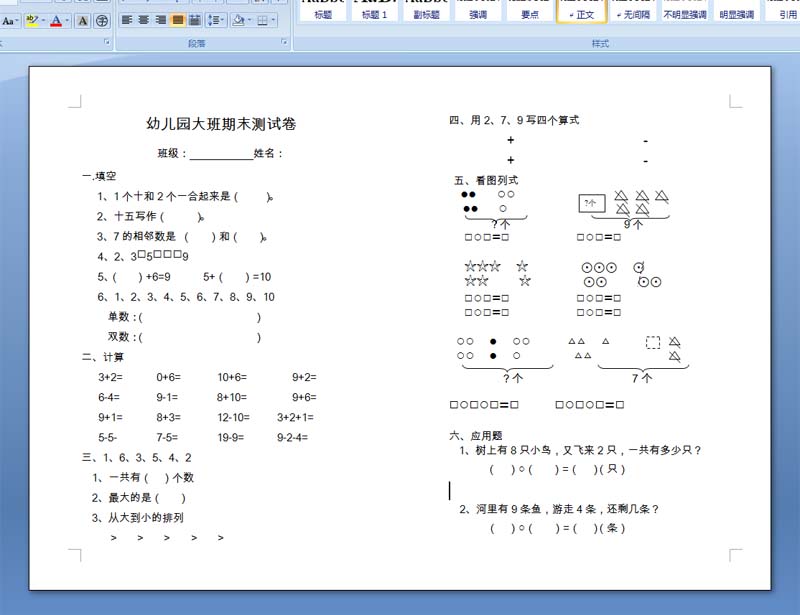Apply the 标题 style
Screen dimensions: 800x615
323,11
